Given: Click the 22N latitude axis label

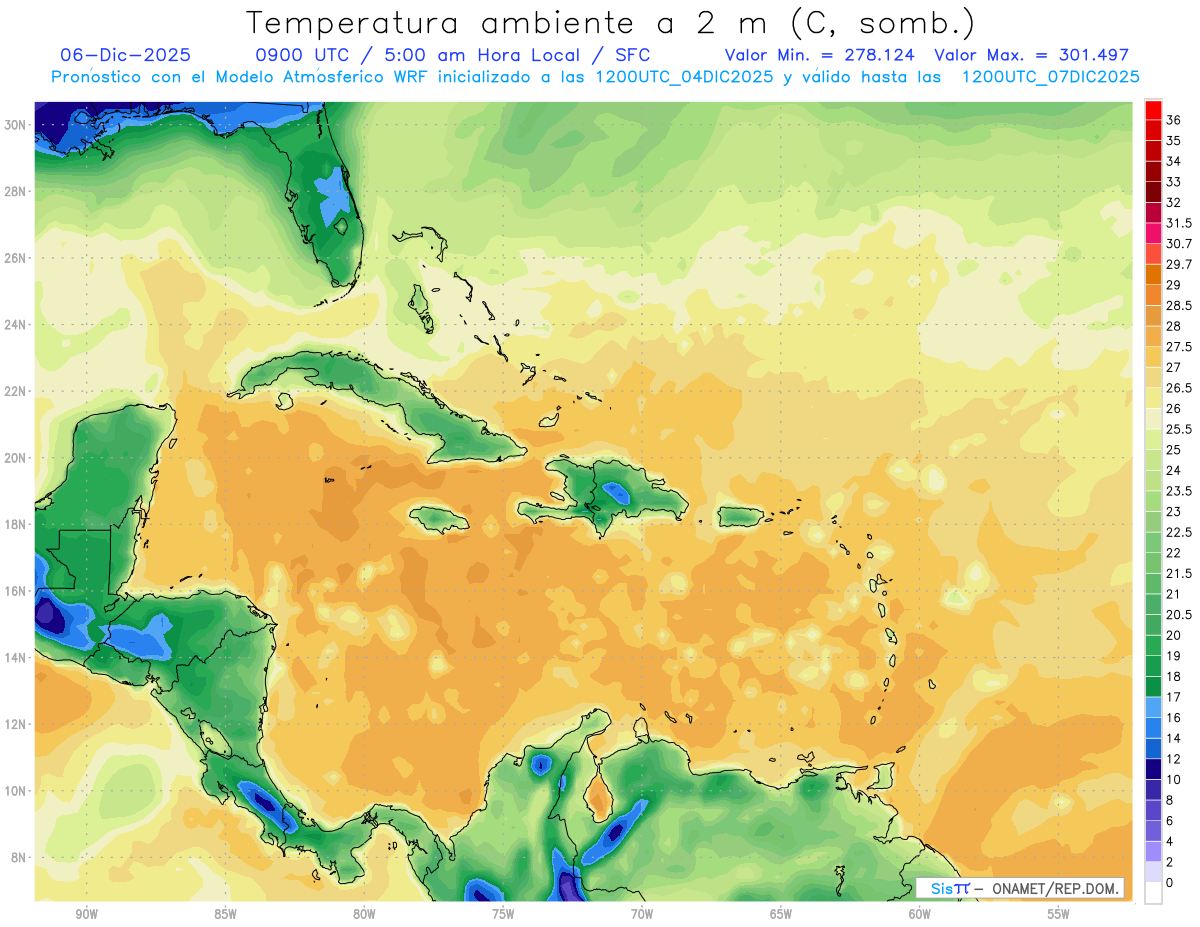Looking at the screenshot, I should (15, 391).
